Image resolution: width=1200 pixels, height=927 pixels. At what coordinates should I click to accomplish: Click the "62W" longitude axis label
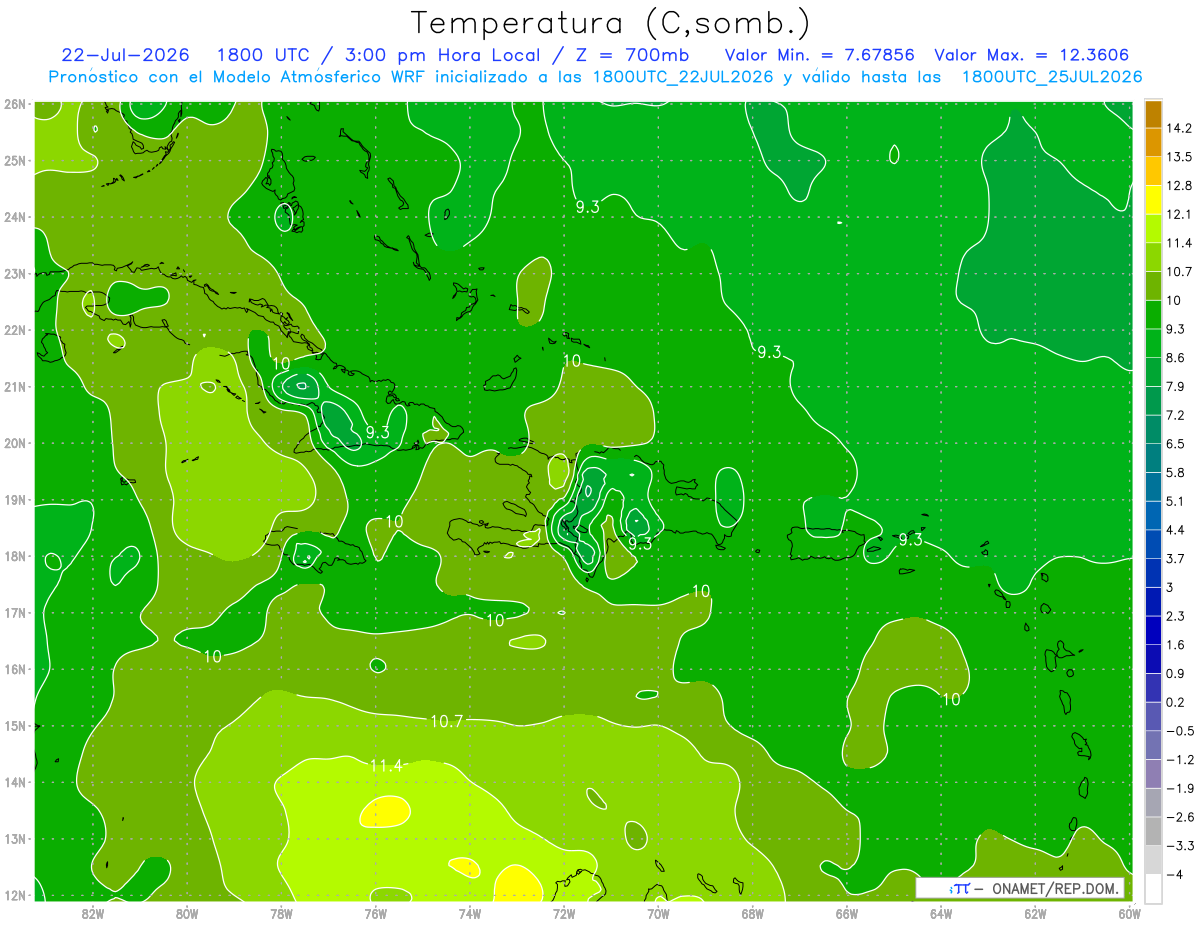pos(1036,913)
